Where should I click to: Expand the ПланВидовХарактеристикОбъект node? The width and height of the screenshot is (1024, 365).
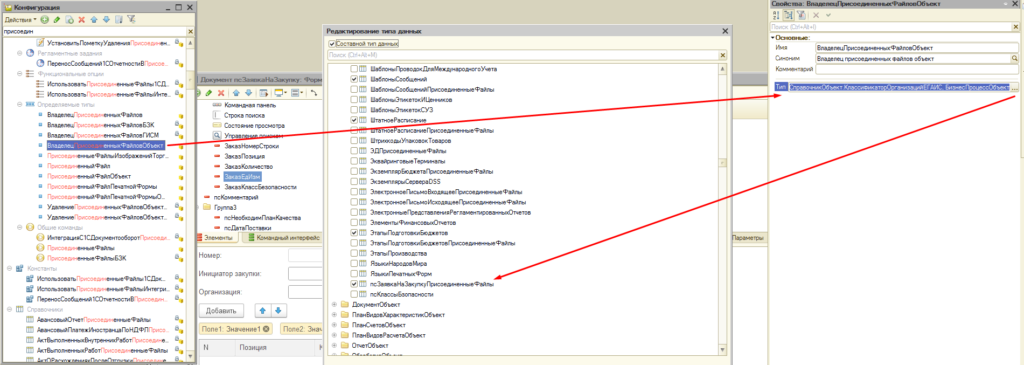click(334, 315)
